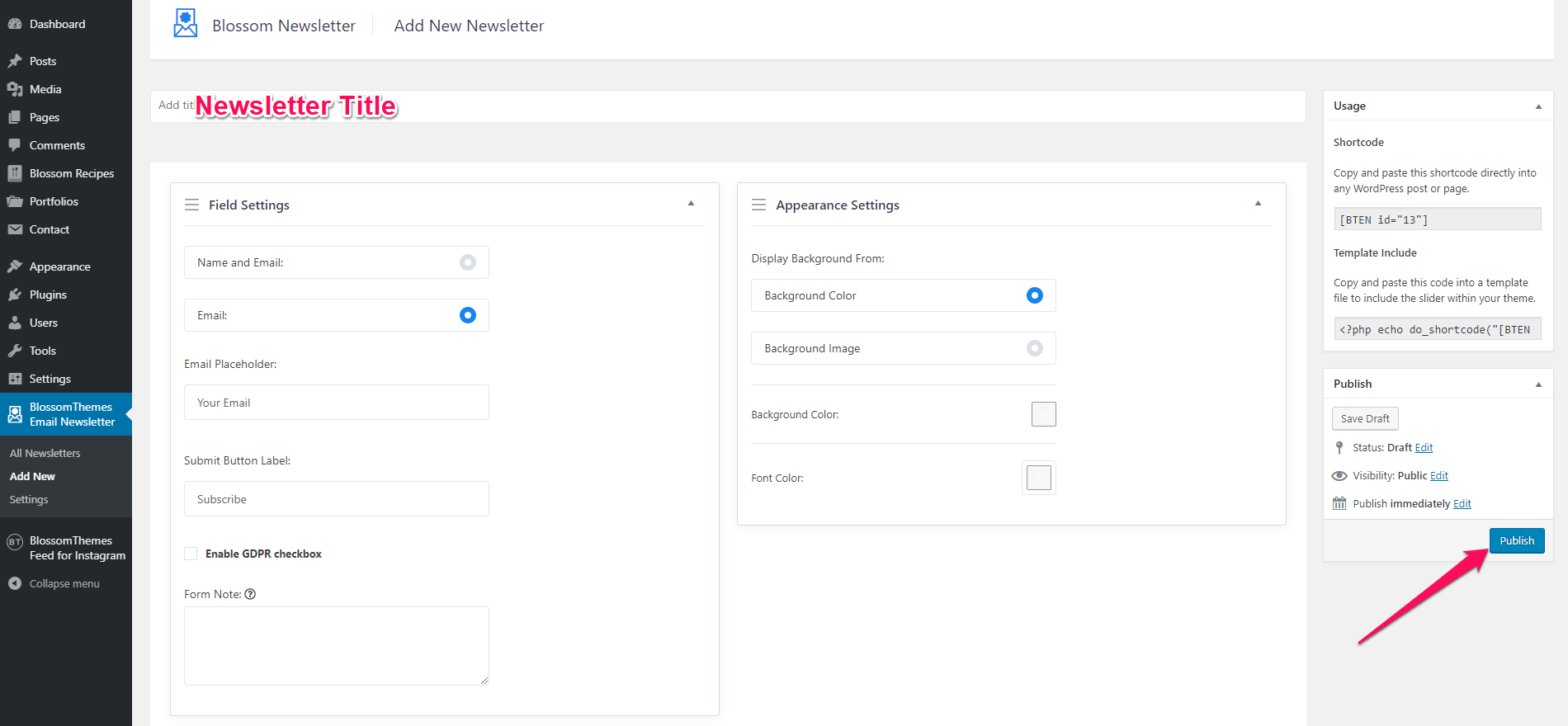The height and width of the screenshot is (726, 1568).
Task: Select the Name and Email radio option
Action: tap(468, 262)
